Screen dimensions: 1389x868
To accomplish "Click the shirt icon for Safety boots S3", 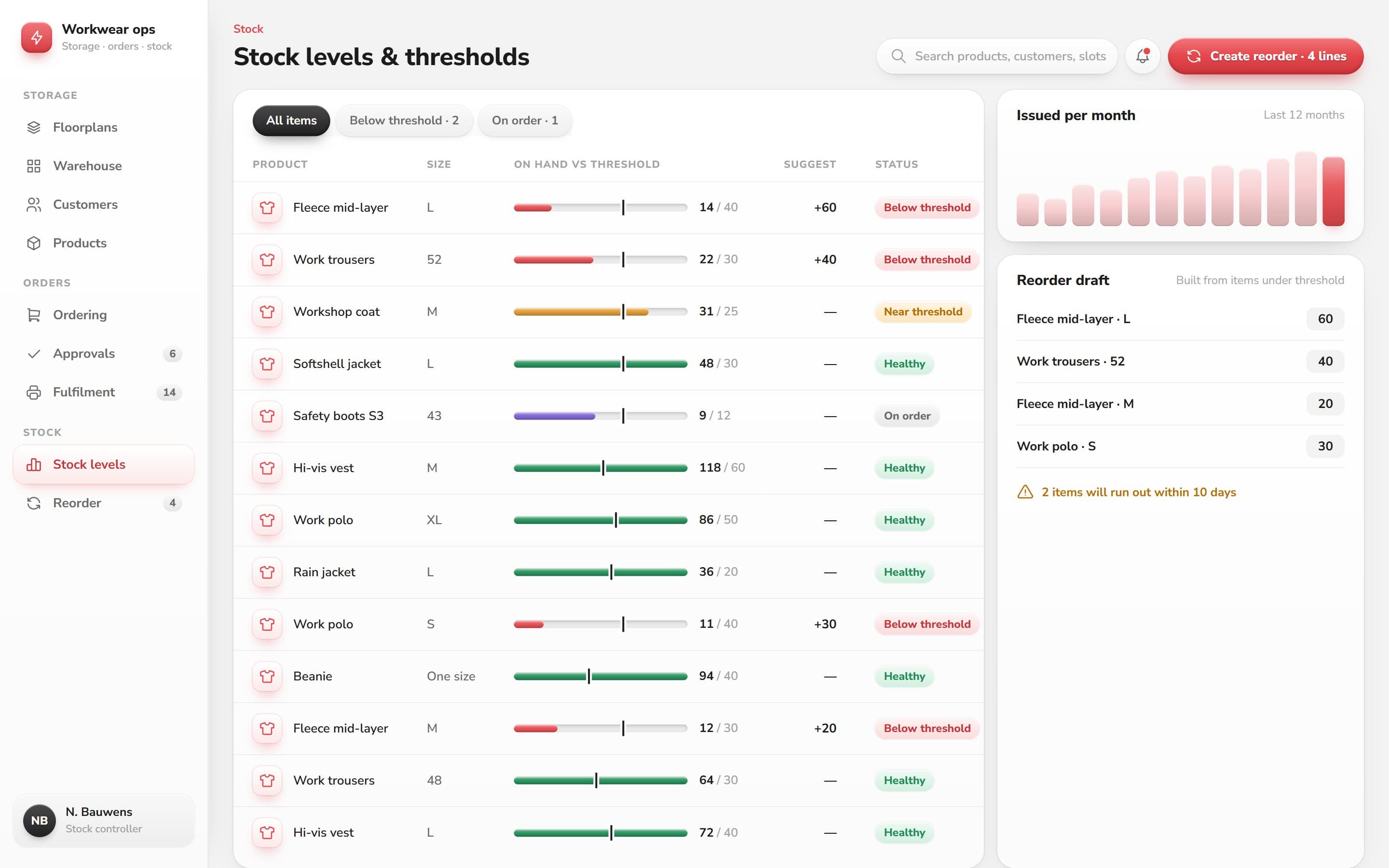I will point(267,416).
